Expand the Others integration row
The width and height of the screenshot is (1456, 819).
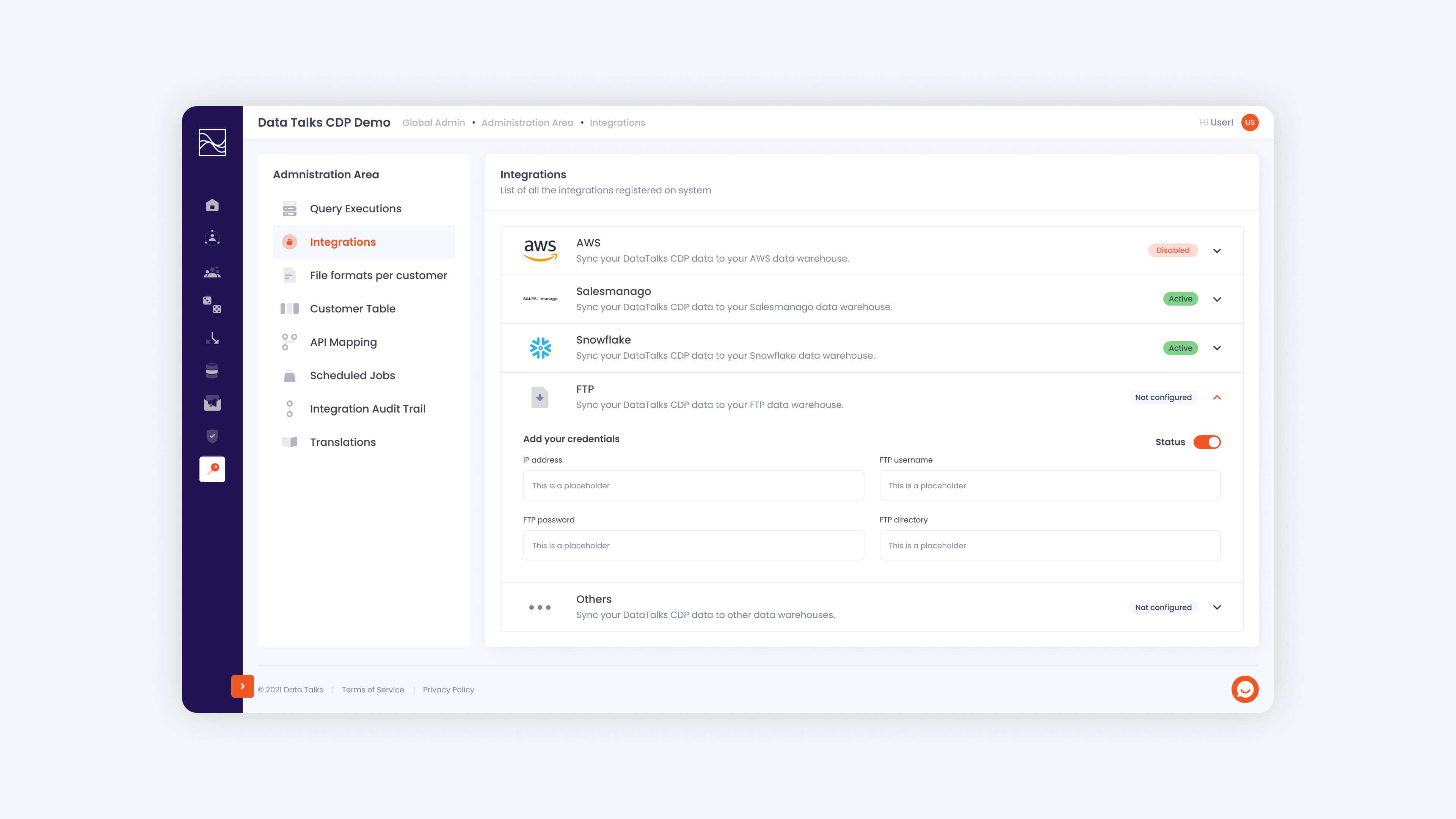point(1217,607)
